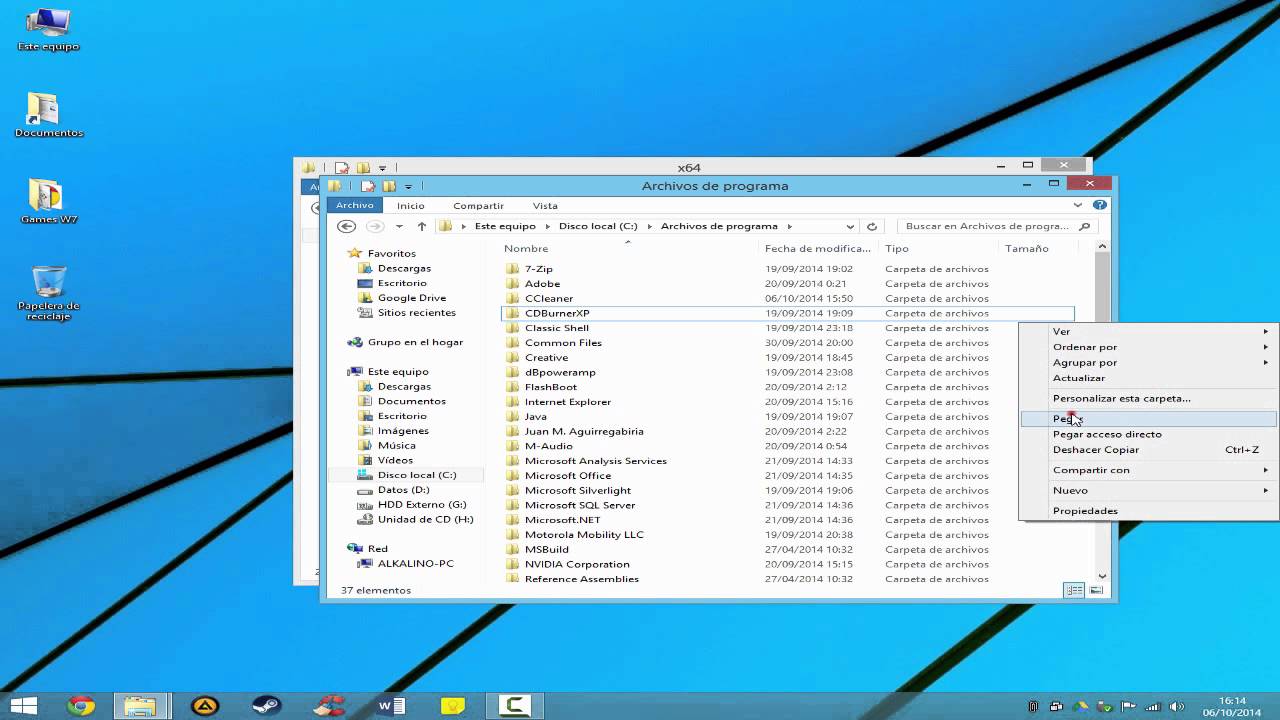Screen dimensions: 1280x720
Task: Select ALKALINO-PC under Red
Action: [x=415, y=564]
